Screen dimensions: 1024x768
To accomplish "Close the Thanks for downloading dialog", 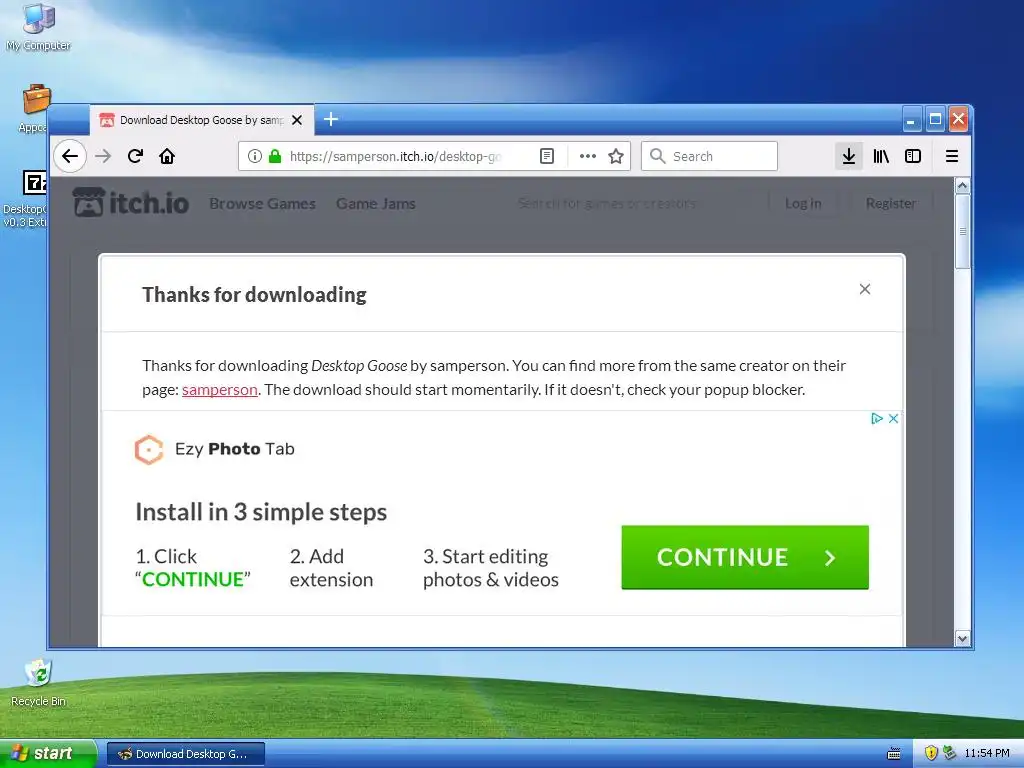I will 865,289.
